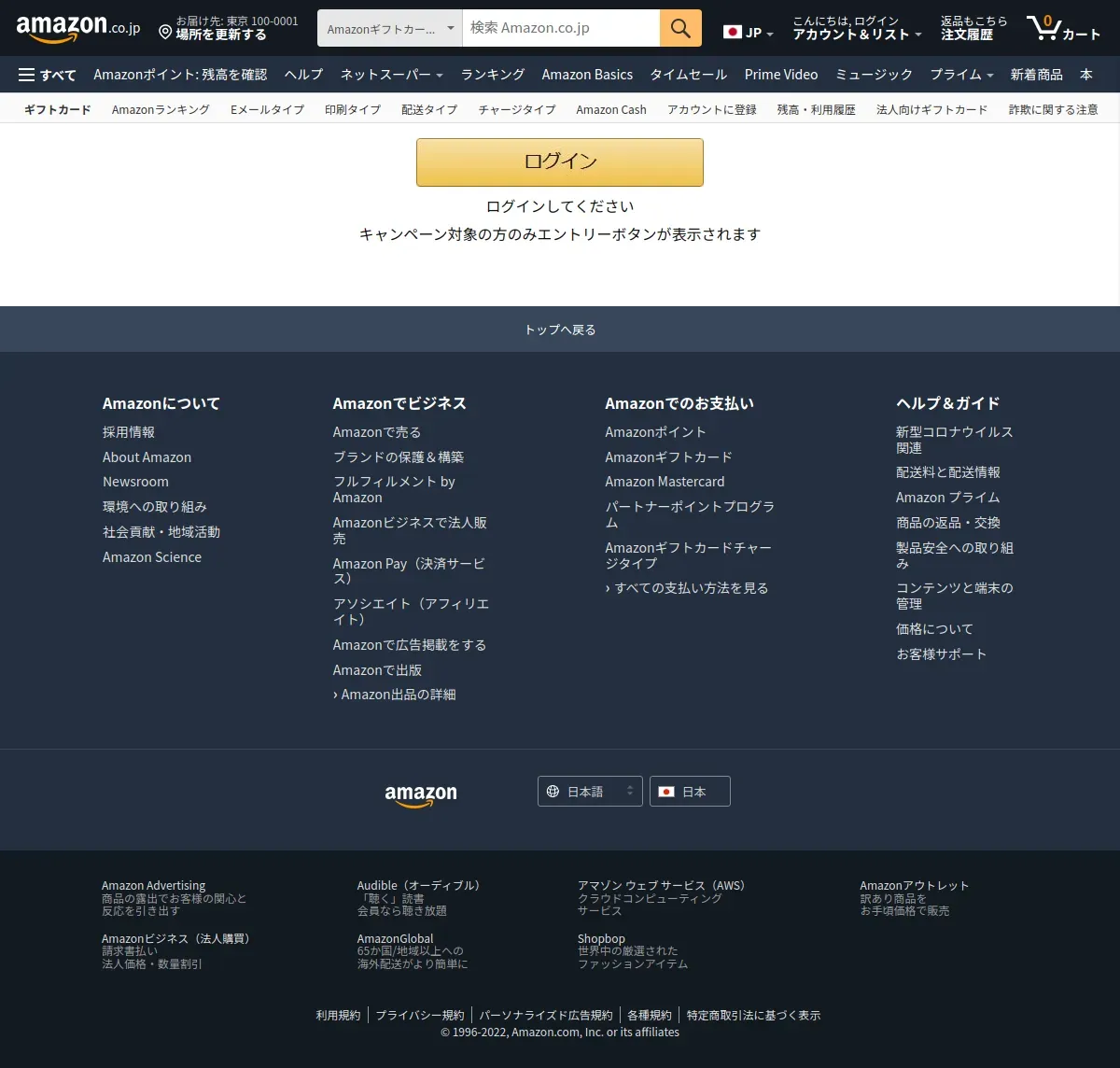Open Shopbop footer link

tap(601, 939)
